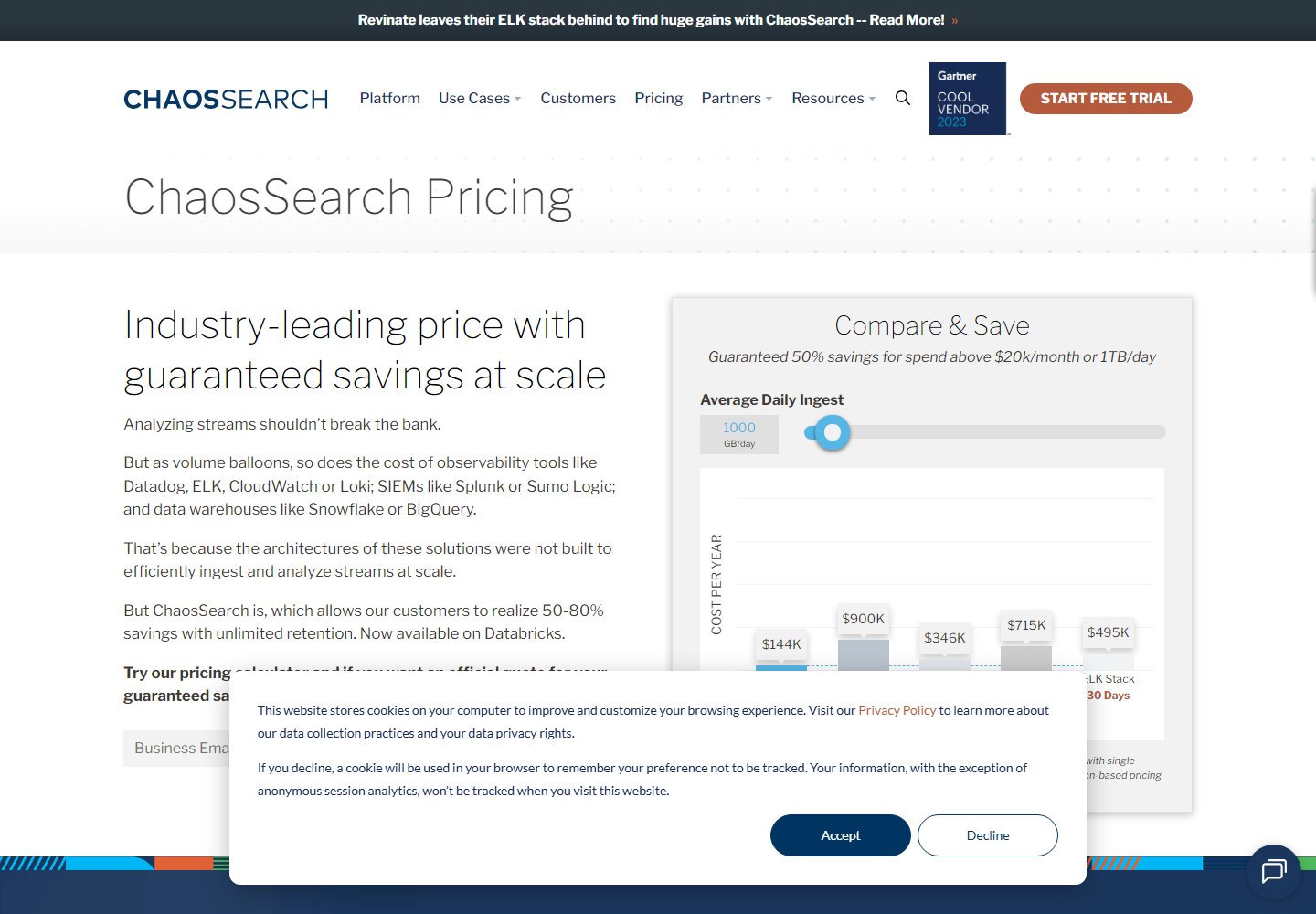
Task: Click the Average Daily Ingest slider handle
Action: (x=832, y=432)
